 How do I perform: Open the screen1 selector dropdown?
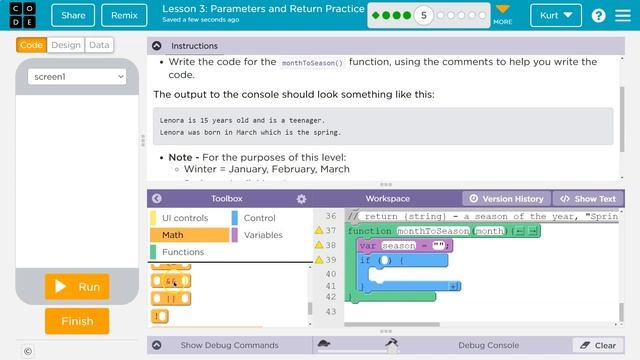[77, 77]
